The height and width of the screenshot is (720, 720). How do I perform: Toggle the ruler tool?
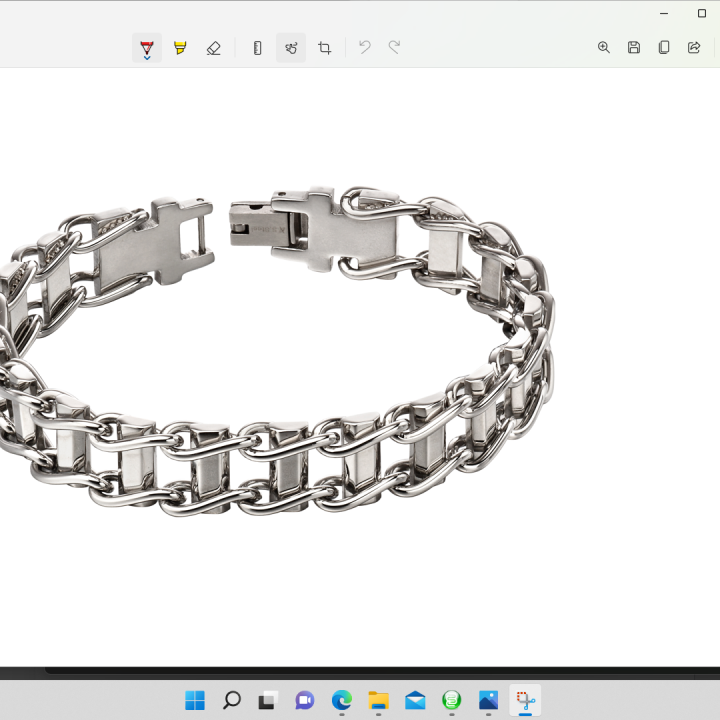tap(258, 47)
